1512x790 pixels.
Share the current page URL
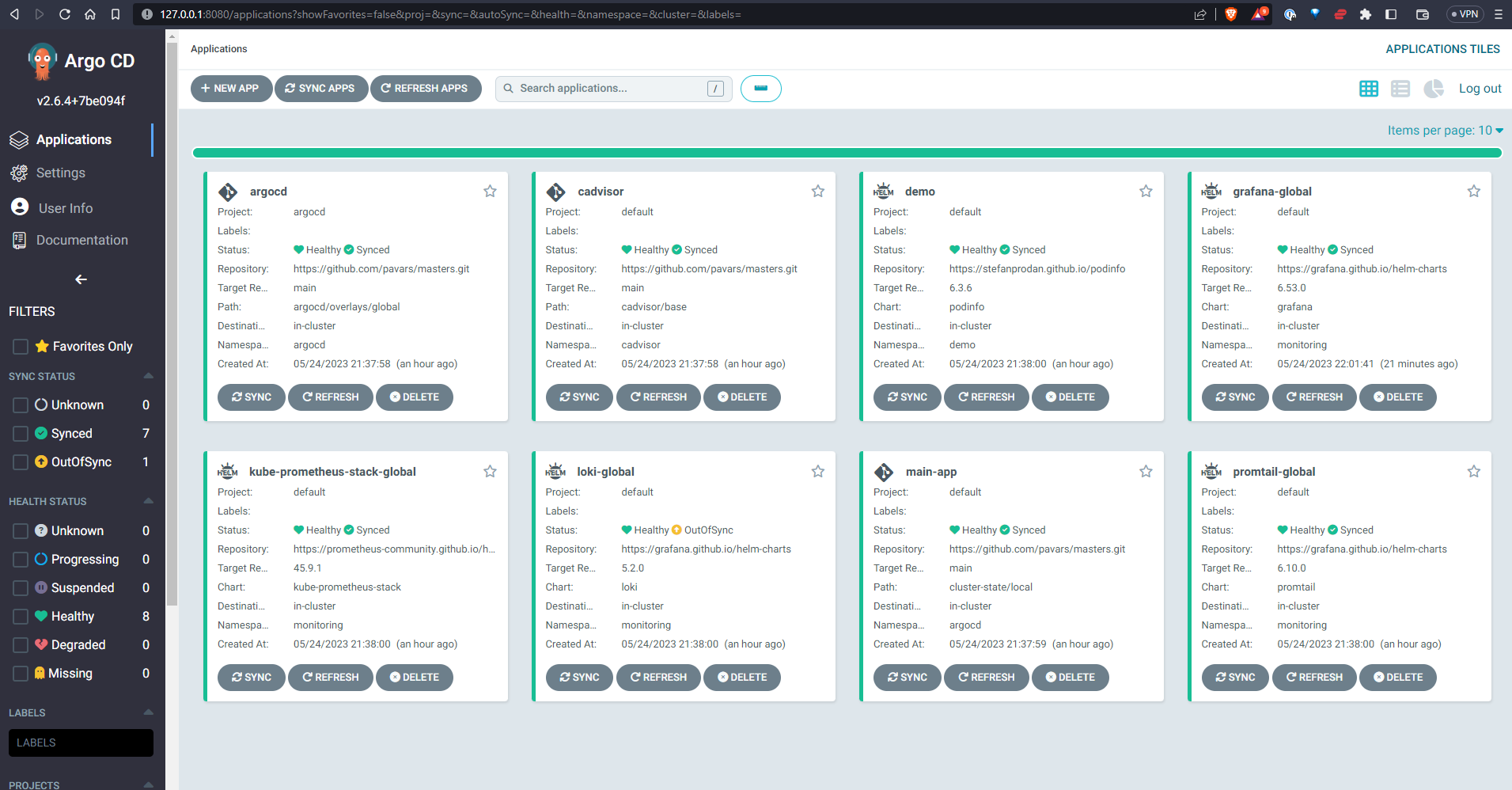1200,14
